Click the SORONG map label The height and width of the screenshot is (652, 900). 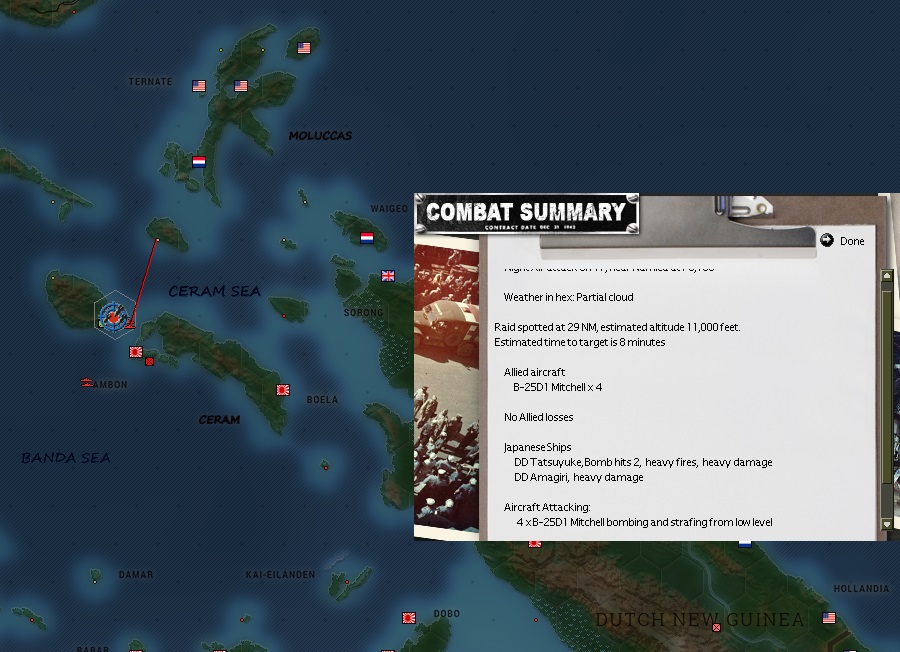[x=363, y=312]
